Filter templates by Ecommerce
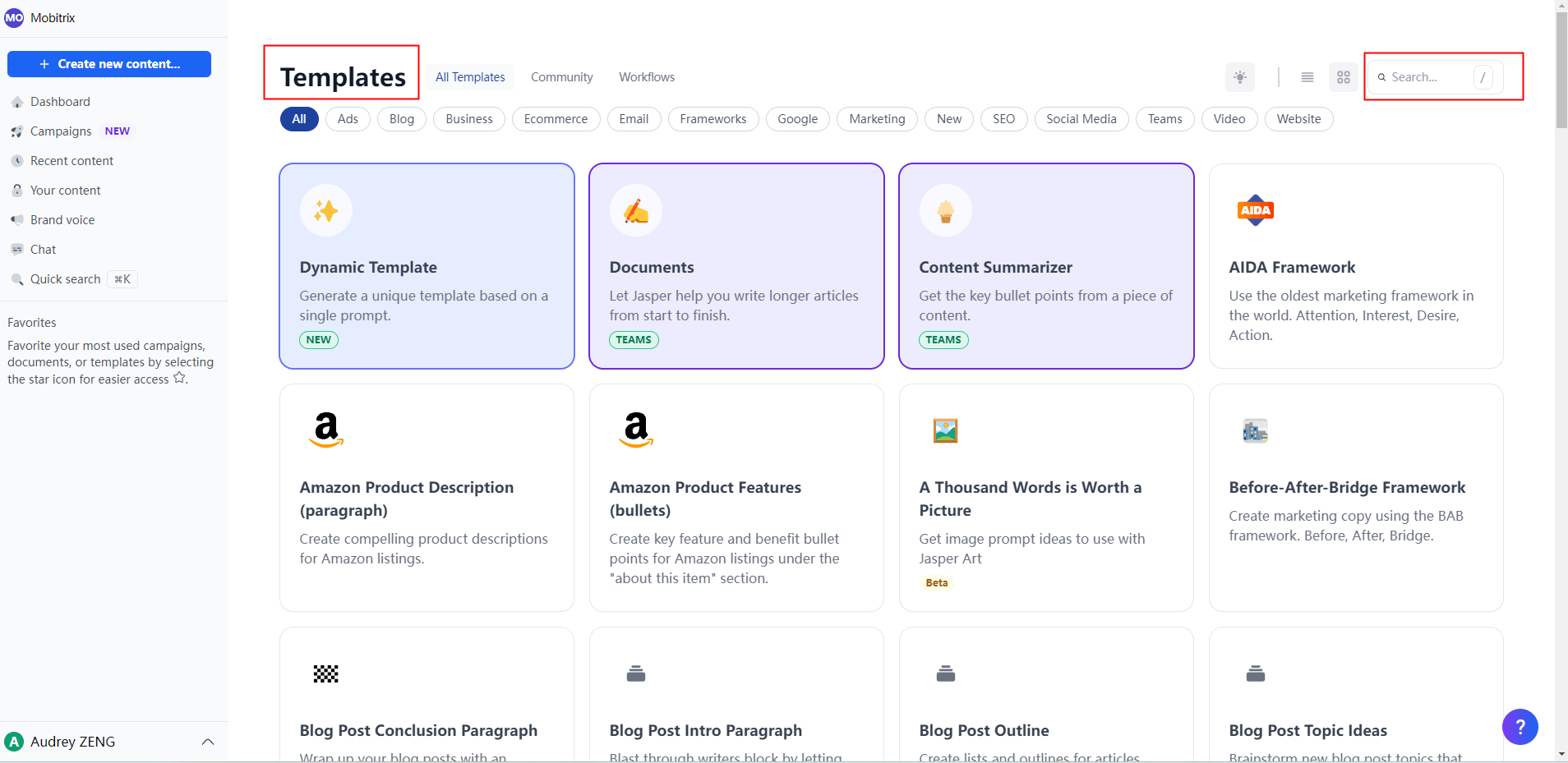This screenshot has width=1568, height=763. click(556, 119)
